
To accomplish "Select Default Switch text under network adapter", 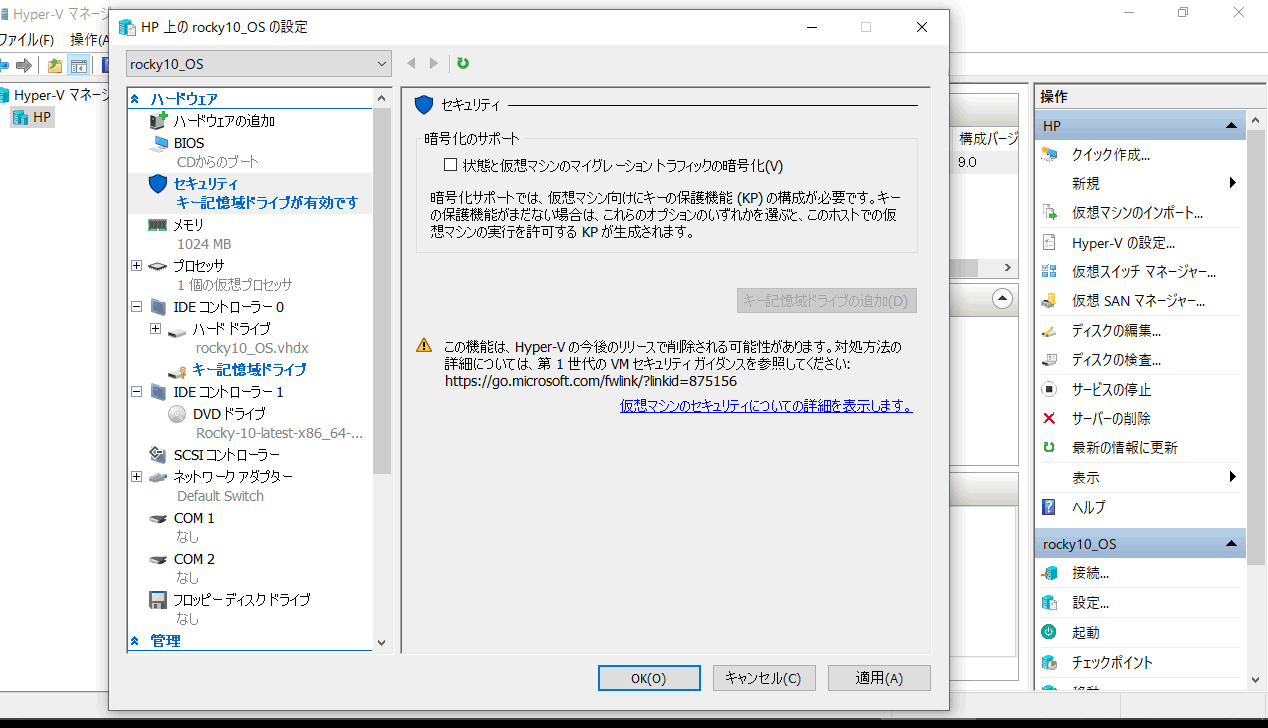I will 220,496.
